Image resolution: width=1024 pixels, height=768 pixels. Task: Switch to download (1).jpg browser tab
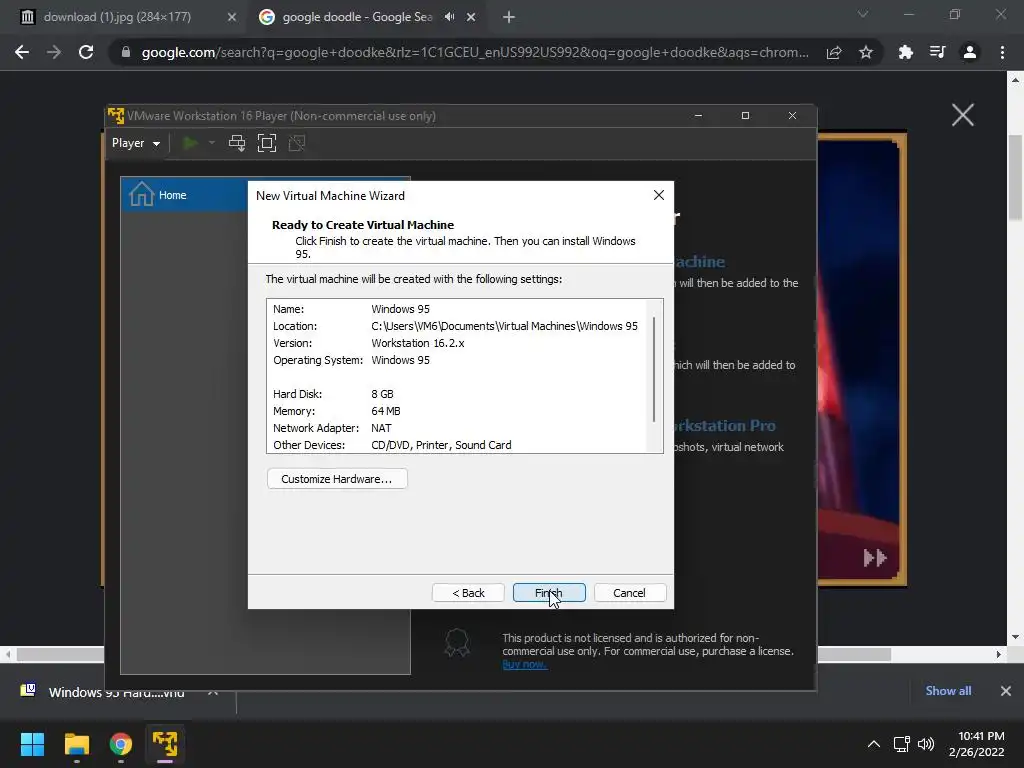pyautogui.click(x=118, y=17)
